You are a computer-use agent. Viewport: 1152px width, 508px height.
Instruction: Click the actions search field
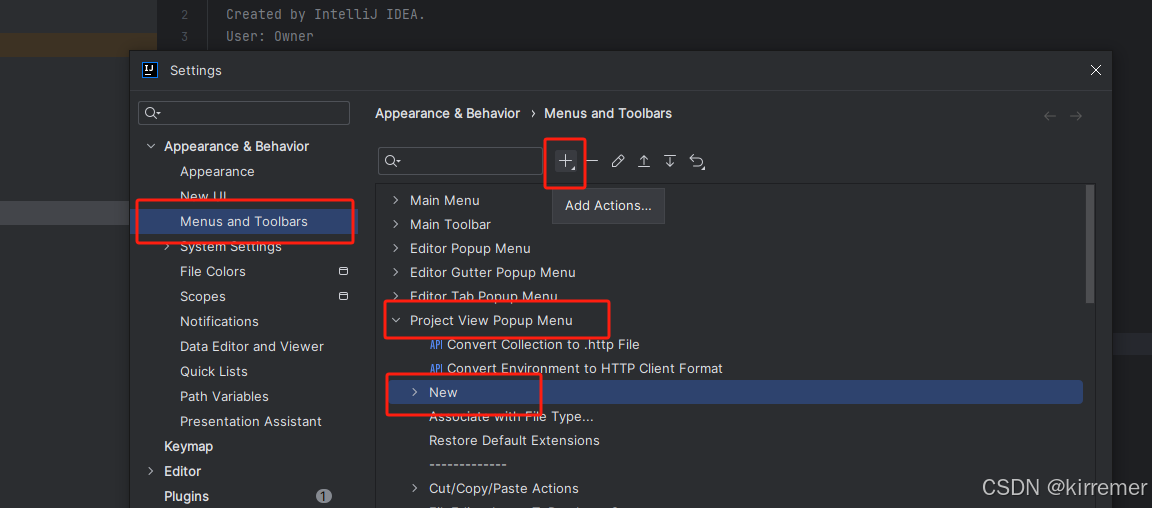tap(460, 161)
